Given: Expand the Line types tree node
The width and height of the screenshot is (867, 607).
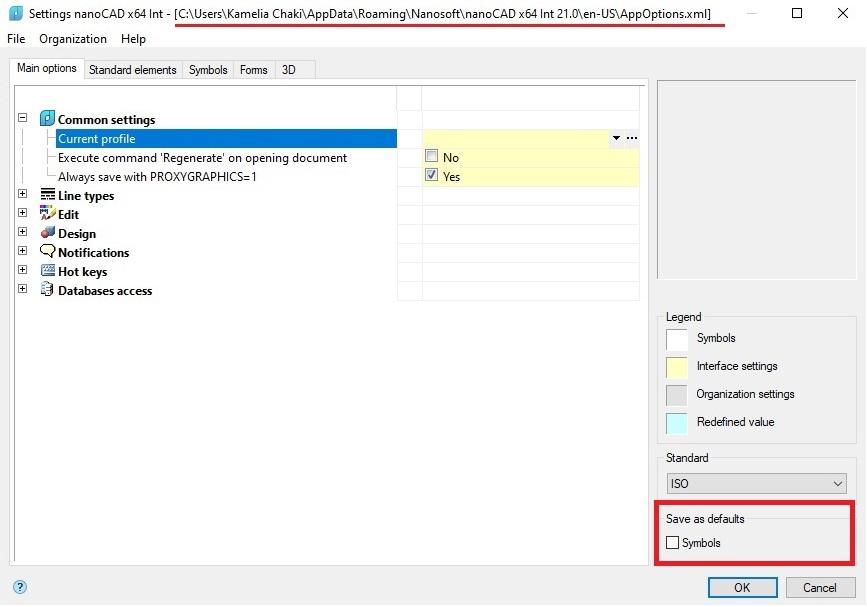Looking at the screenshot, I should point(22,195).
